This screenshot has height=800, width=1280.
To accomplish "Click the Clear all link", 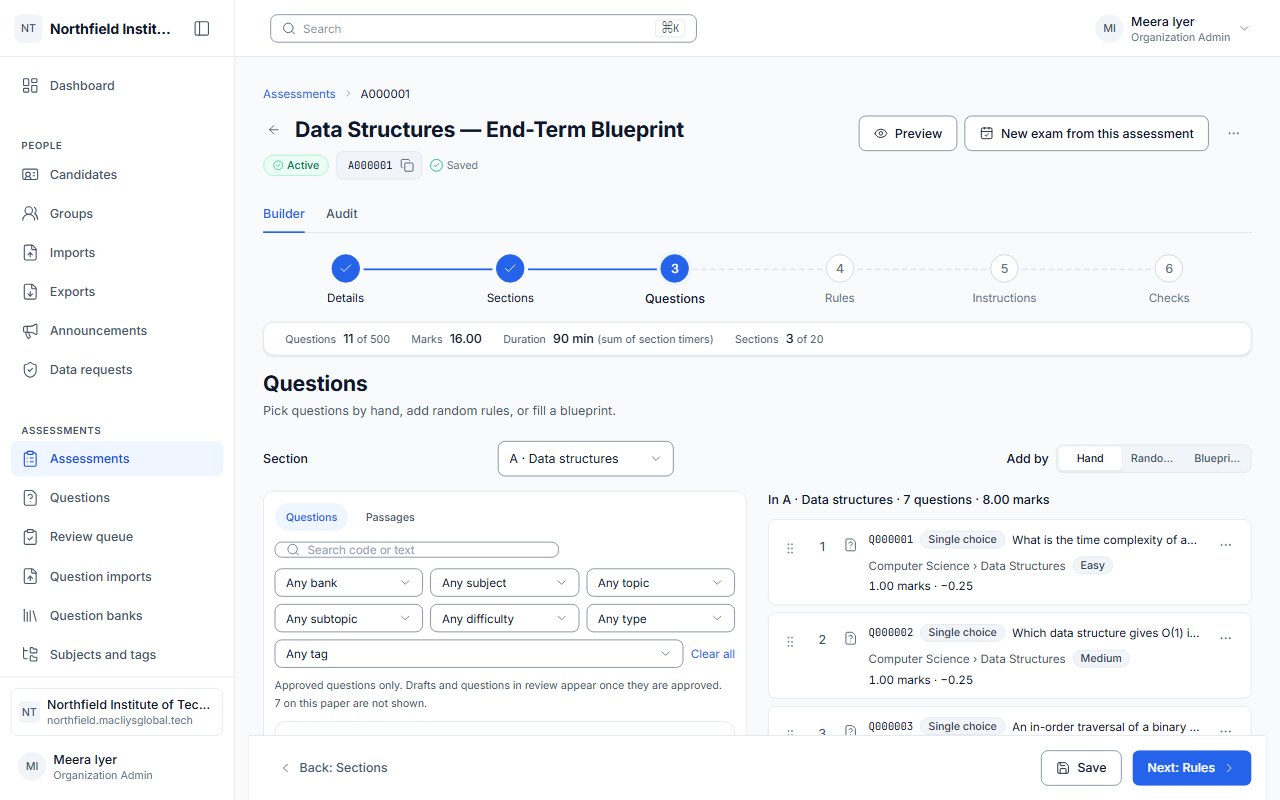I will pyautogui.click(x=713, y=654).
